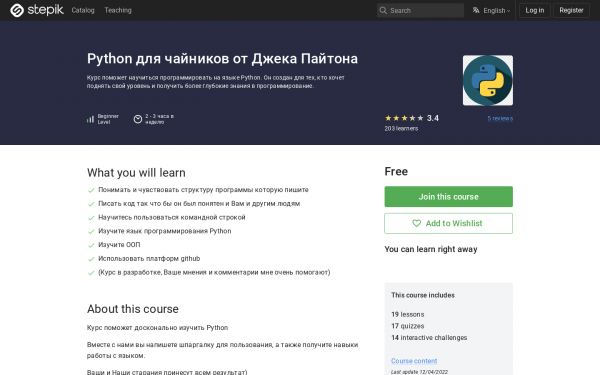Click the 'About this course' heading

click(x=132, y=309)
